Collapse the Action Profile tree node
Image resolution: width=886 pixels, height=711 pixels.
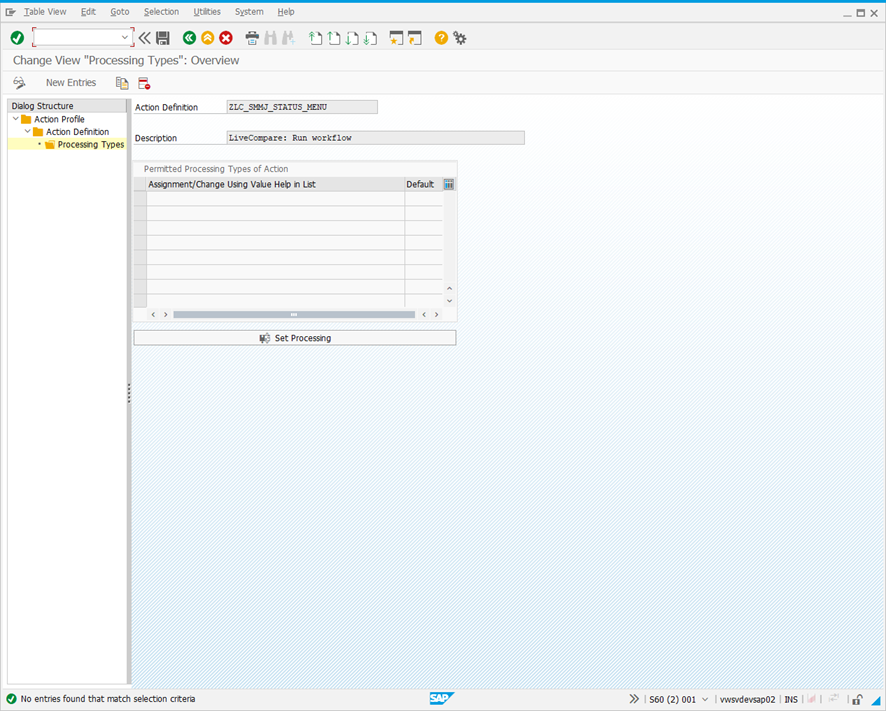point(16,119)
